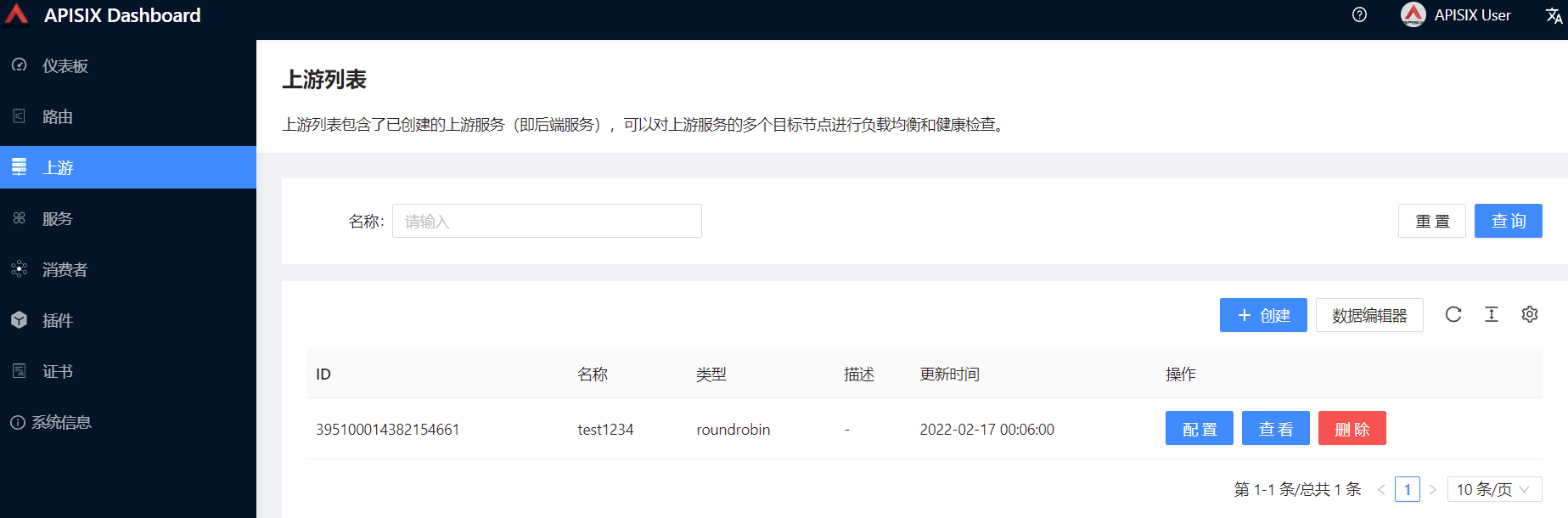
Task: Click the APISIX logo icon
Action: point(16,14)
